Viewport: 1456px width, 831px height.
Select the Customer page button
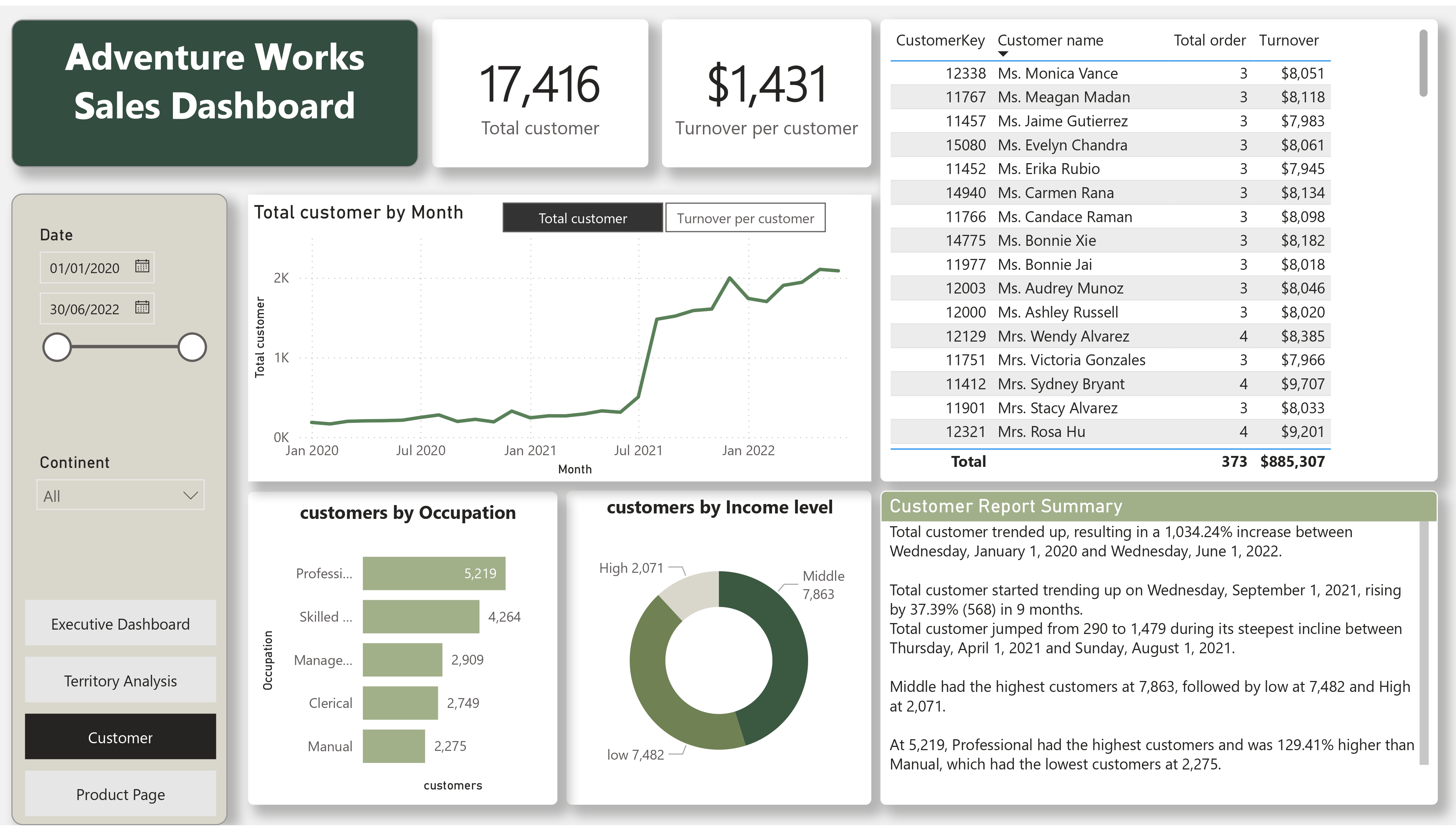click(120, 737)
